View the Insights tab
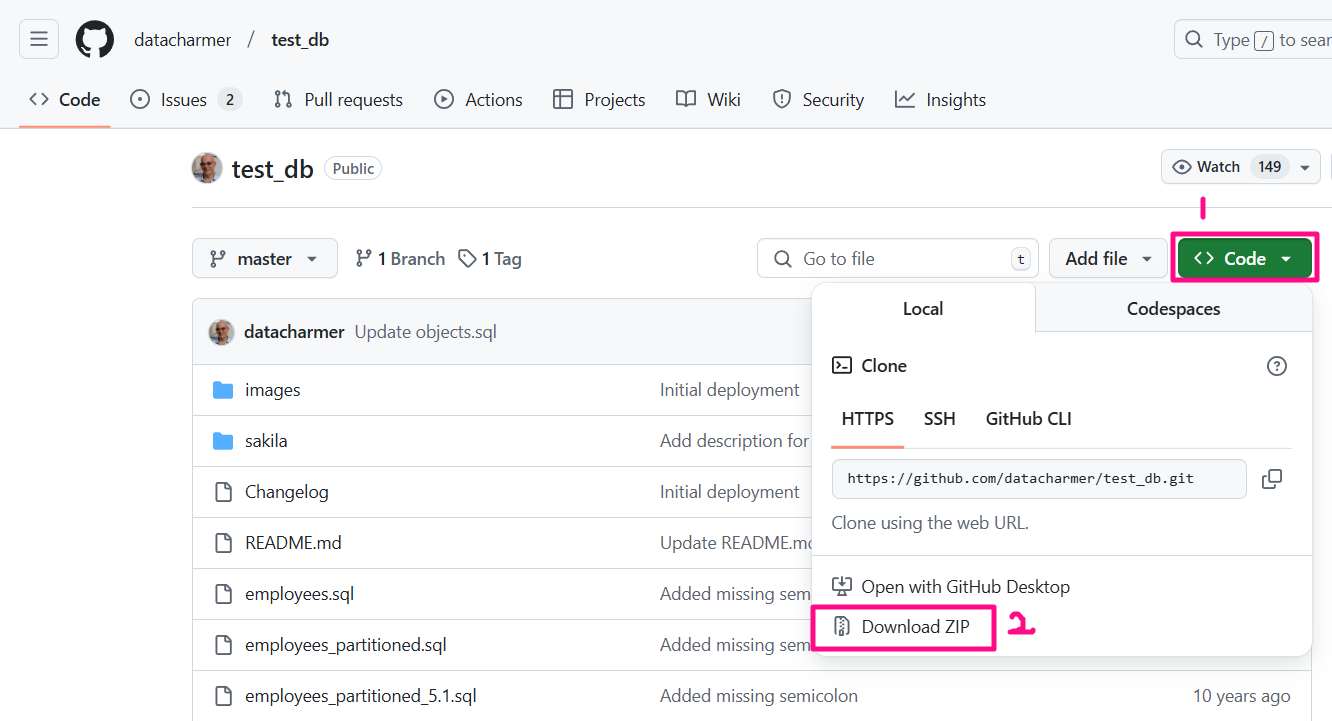Screen dimensions: 1332x721 point(940,100)
